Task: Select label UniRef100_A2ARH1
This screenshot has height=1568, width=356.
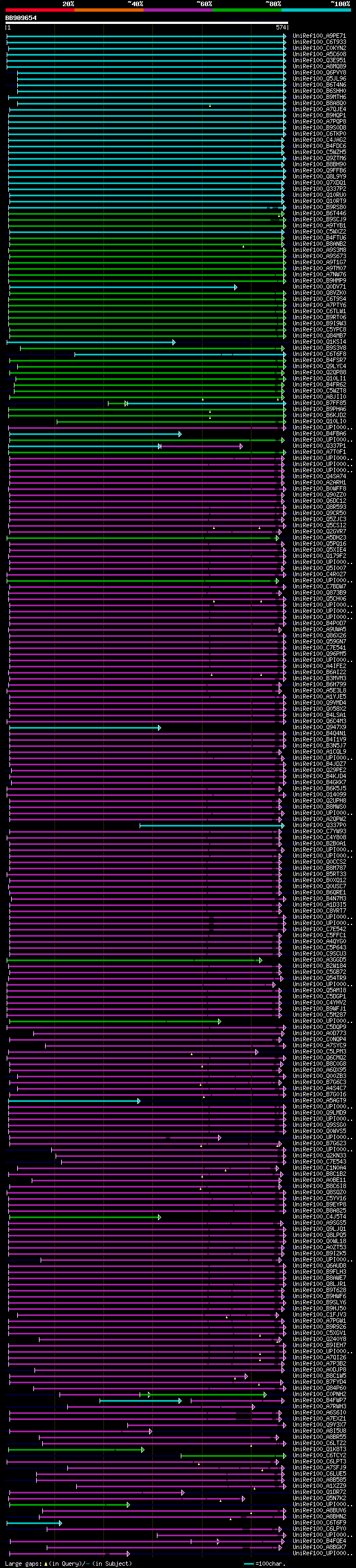Action: point(319,482)
